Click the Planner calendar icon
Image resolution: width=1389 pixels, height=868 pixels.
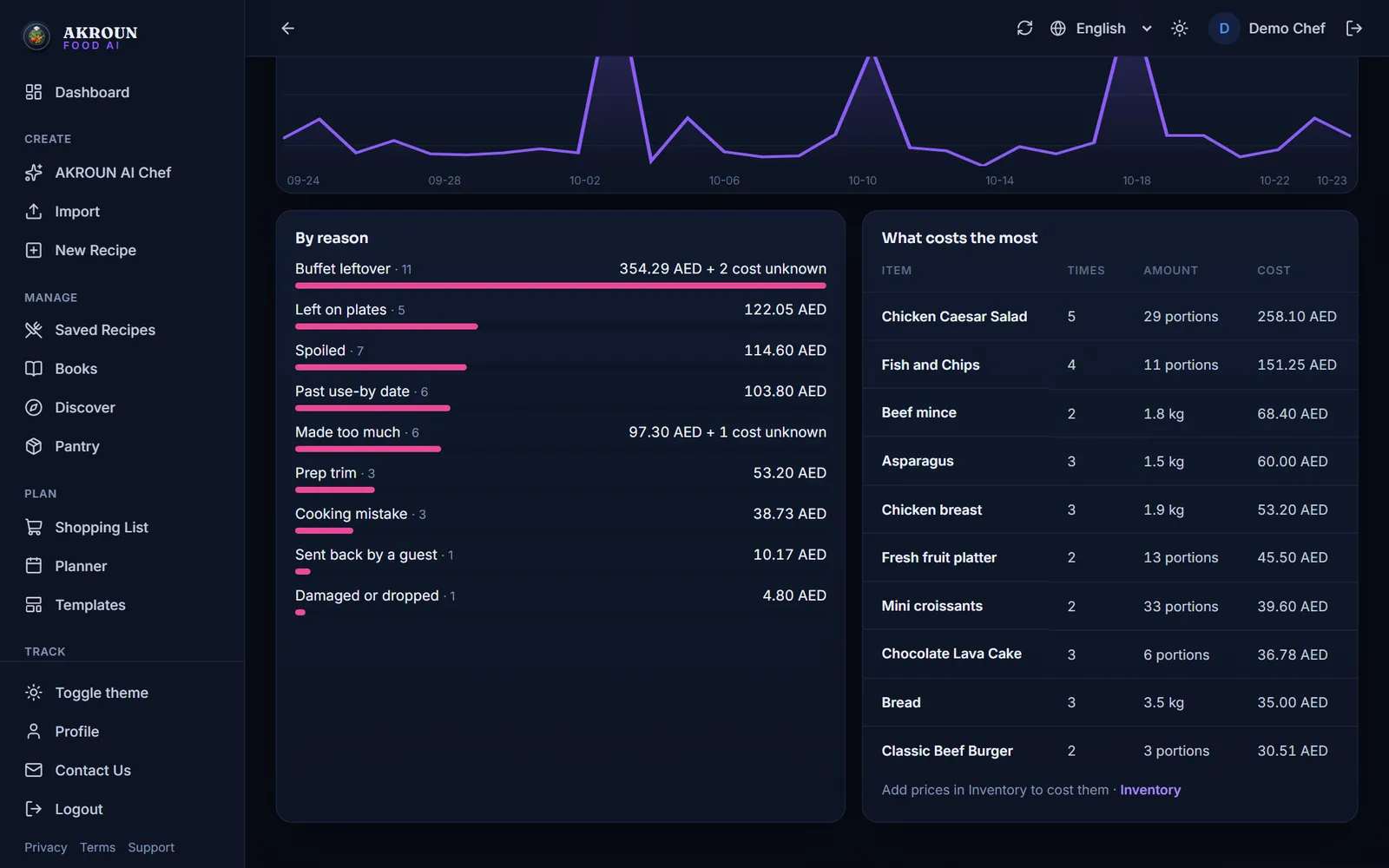click(x=34, y=566)
